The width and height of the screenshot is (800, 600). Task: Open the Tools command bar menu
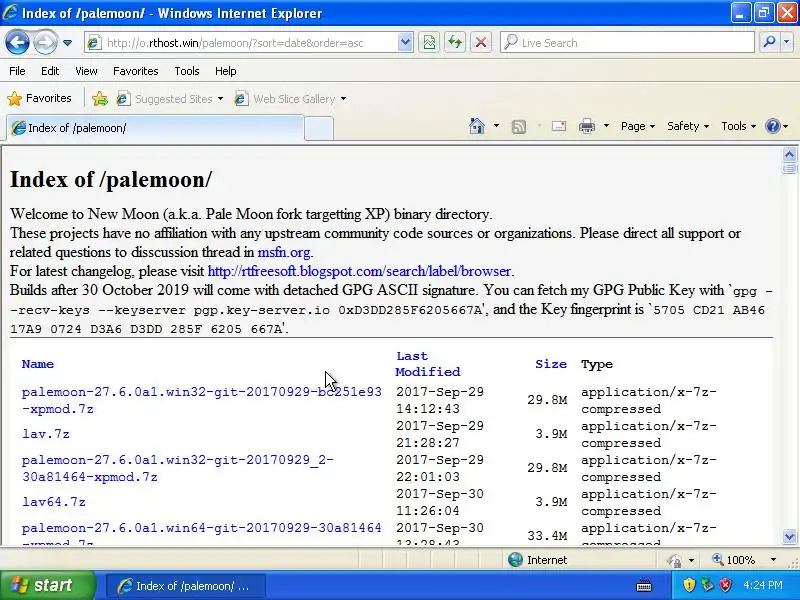(x=738, y=126)
